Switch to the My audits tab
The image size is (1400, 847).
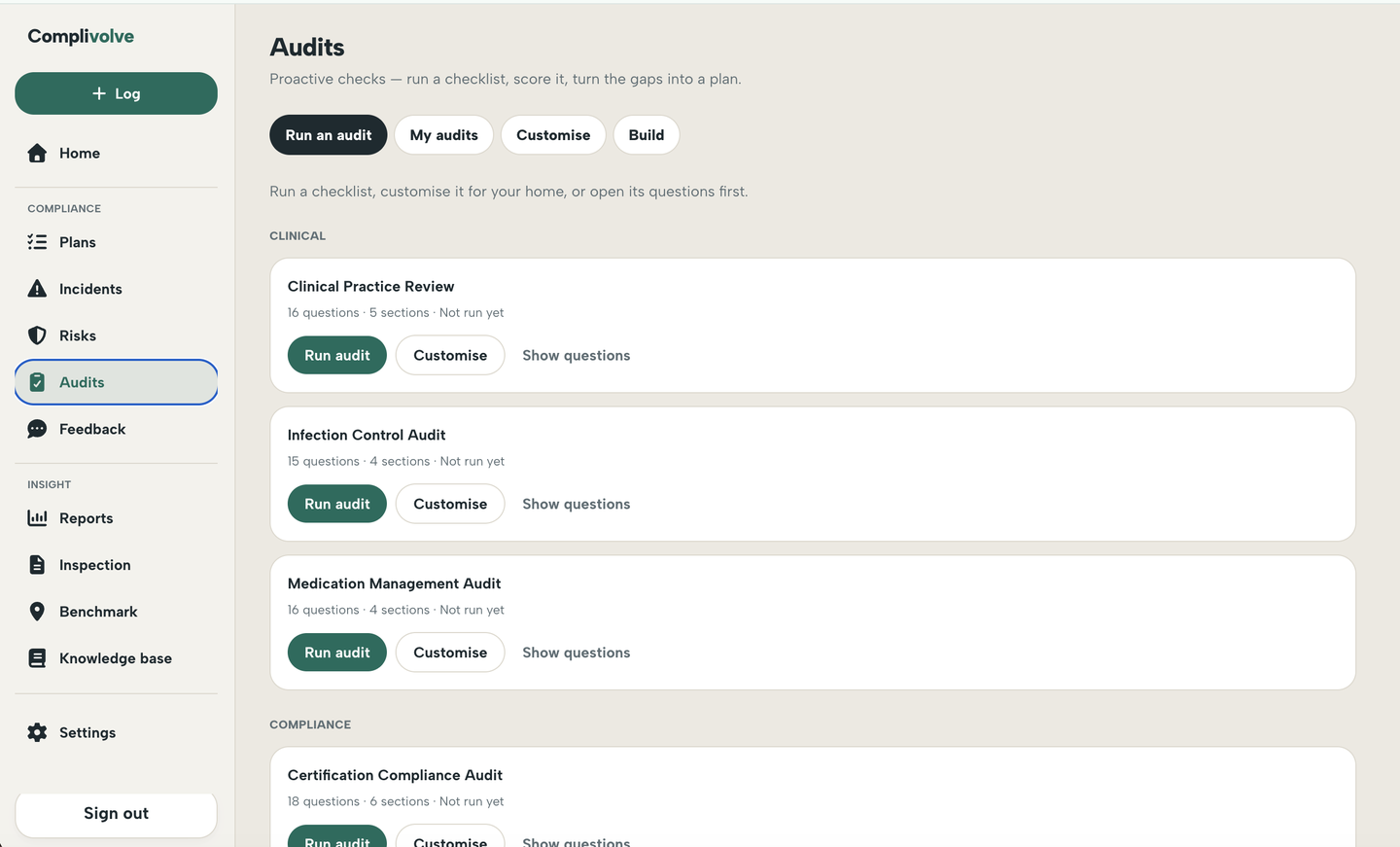click(x=444, y=135)
